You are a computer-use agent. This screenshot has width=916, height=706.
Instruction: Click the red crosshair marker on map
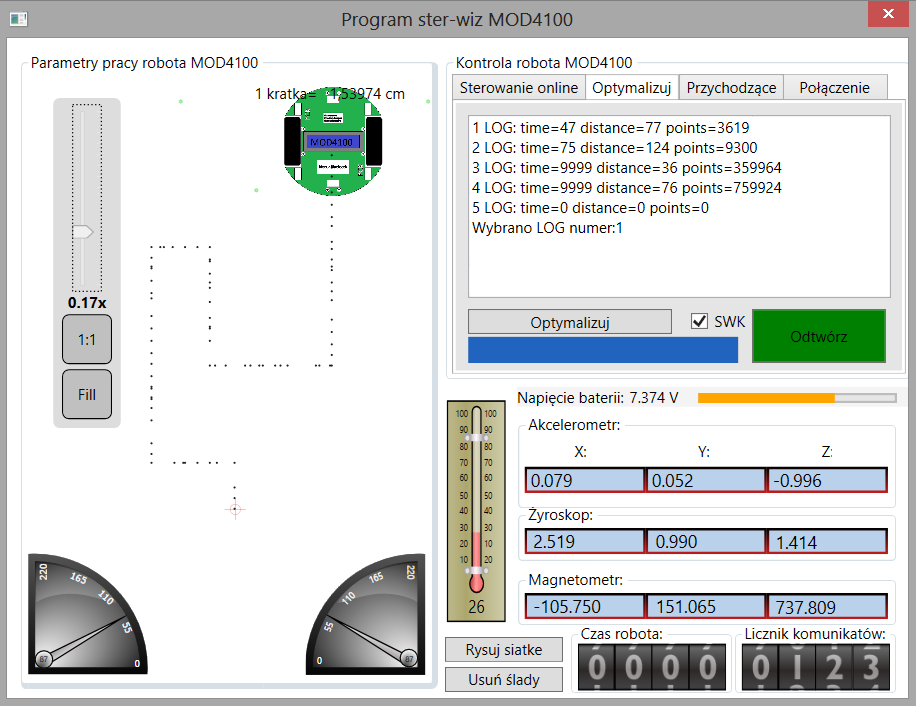tap(236, 509)
